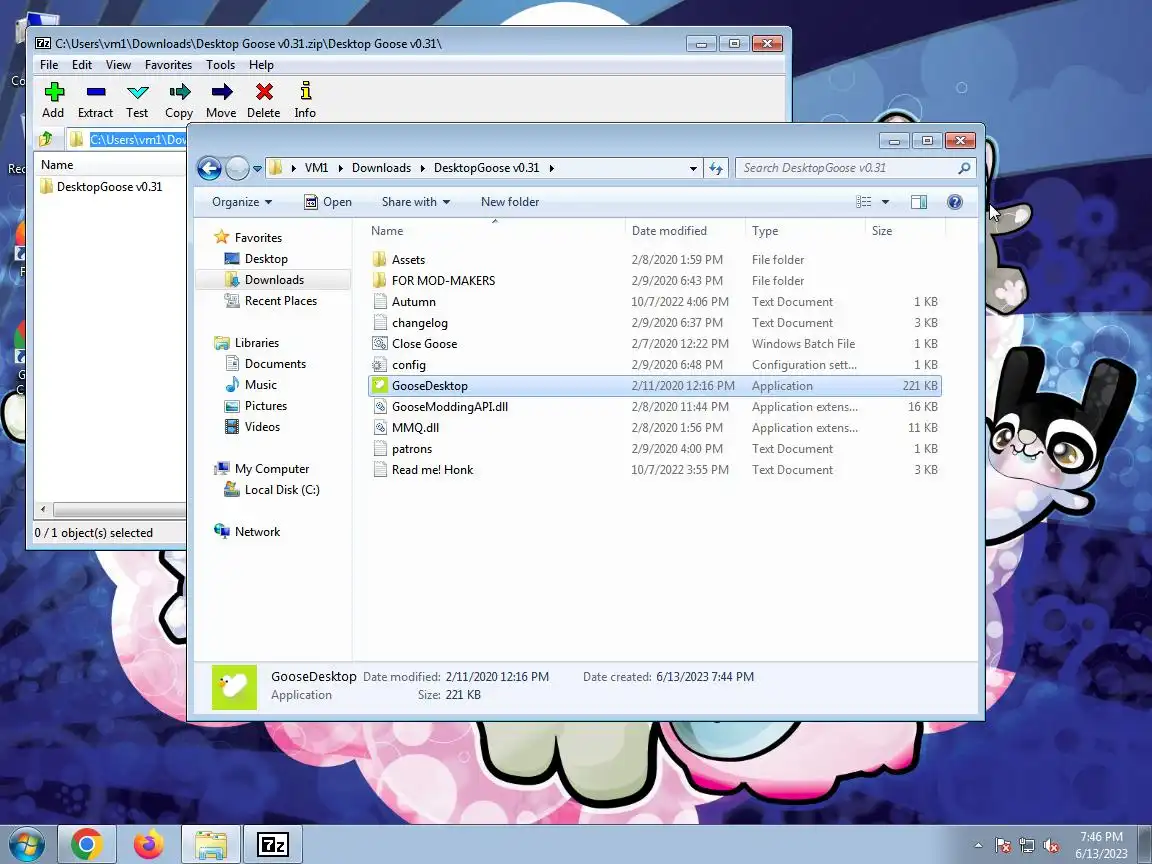Screen dimensions: 1152x864
Task: Refresh the DesktopGoose v0.31 folder view
Action: pyautogui.click(x=716, y=168)
